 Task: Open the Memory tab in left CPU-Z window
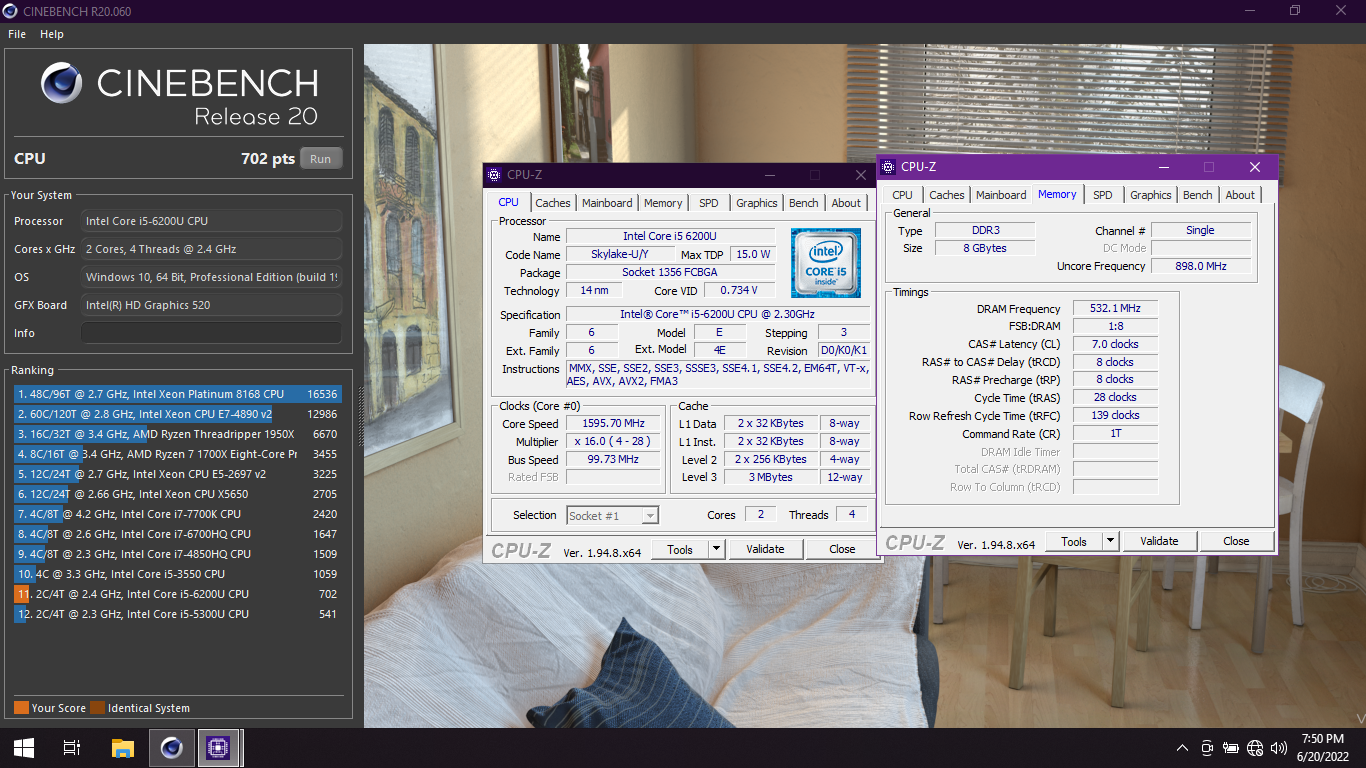coord(663,203)
